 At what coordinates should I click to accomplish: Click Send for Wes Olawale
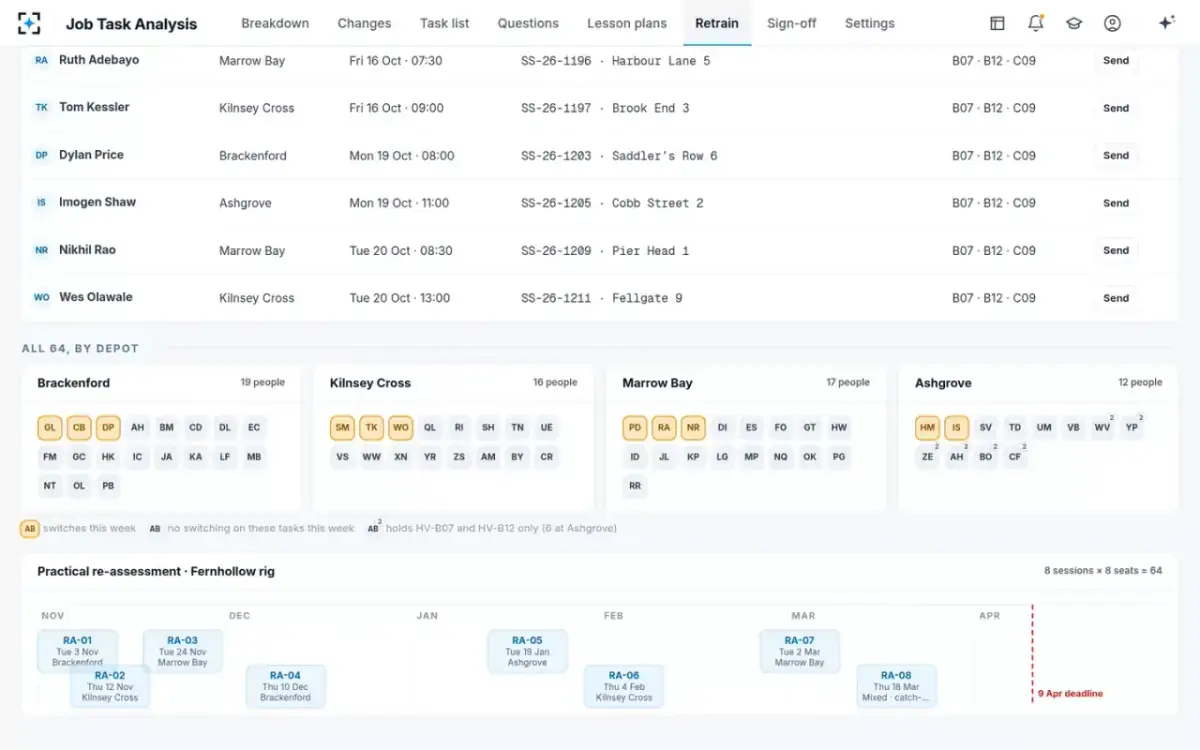tap(1116, 298)
